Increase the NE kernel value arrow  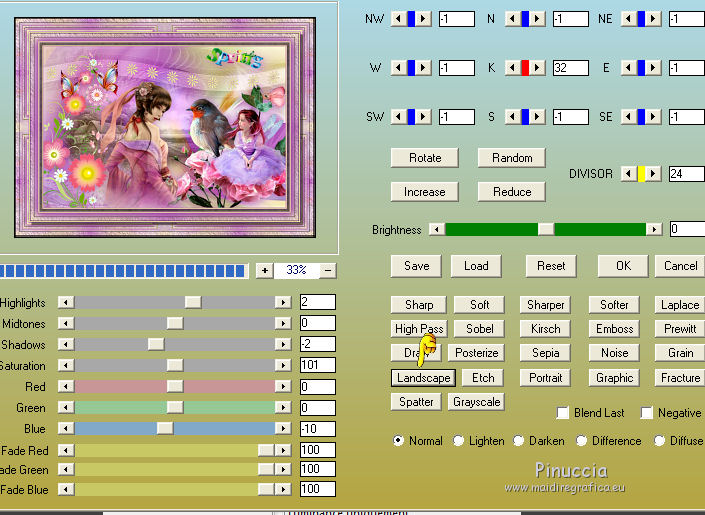653,19
